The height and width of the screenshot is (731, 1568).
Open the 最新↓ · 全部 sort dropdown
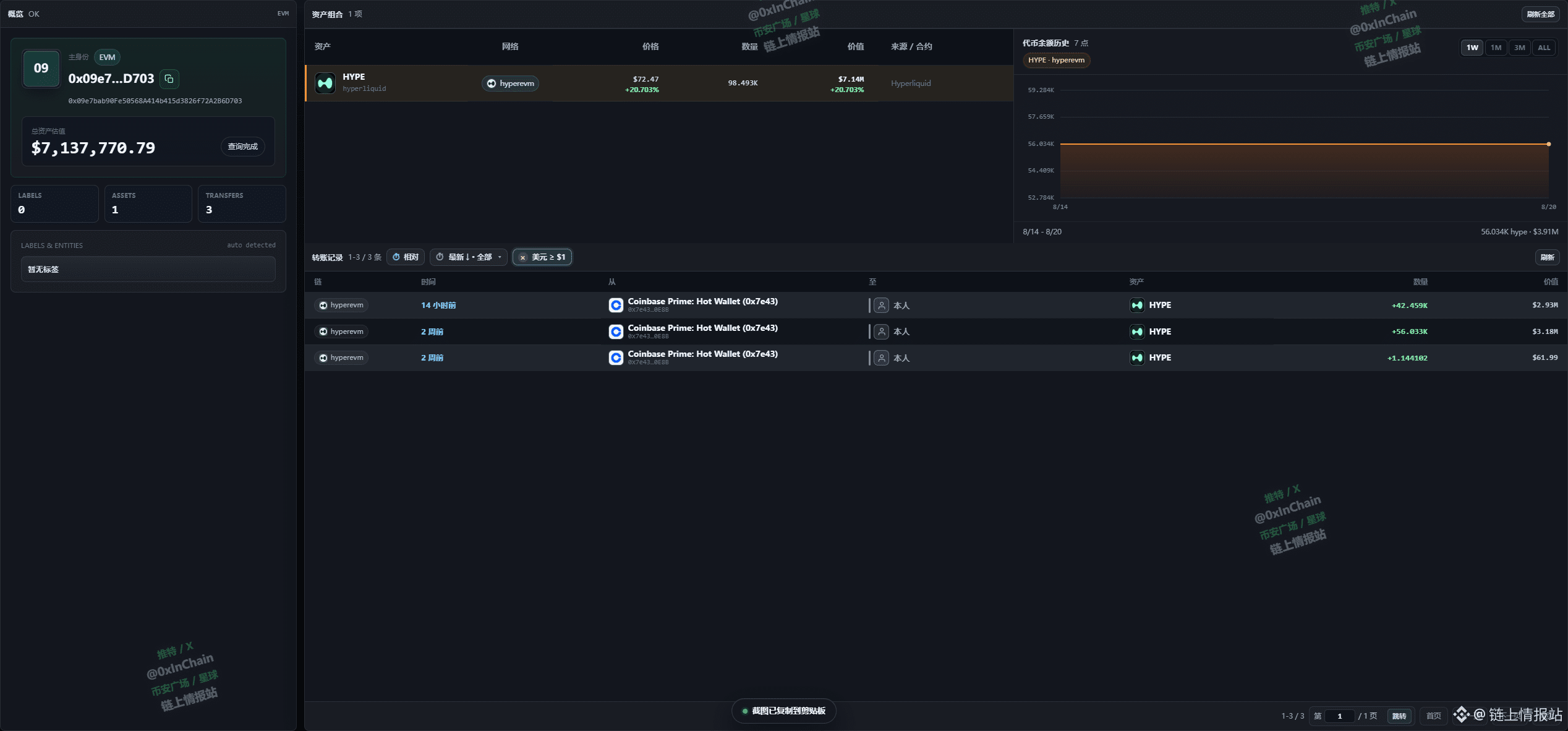(469, 257)
